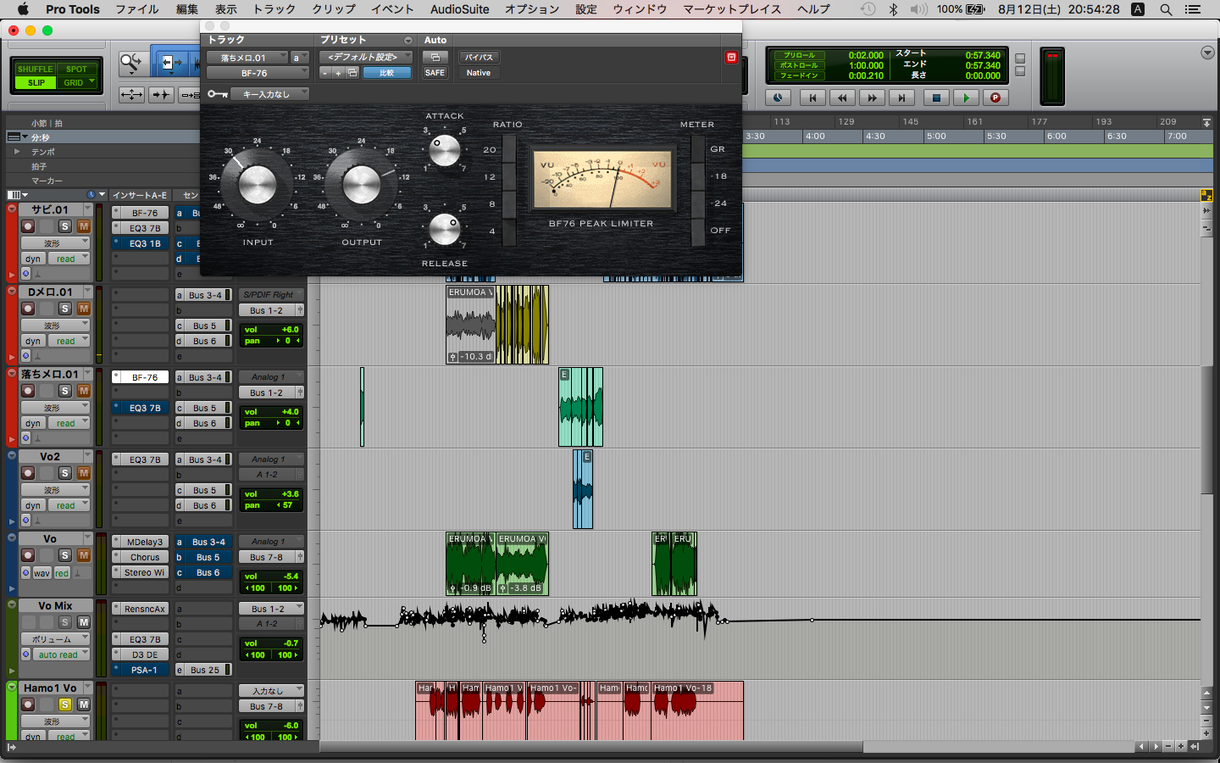Solo the サビ.01 track
Screen dimensions: 1220x763
[65, 226]
